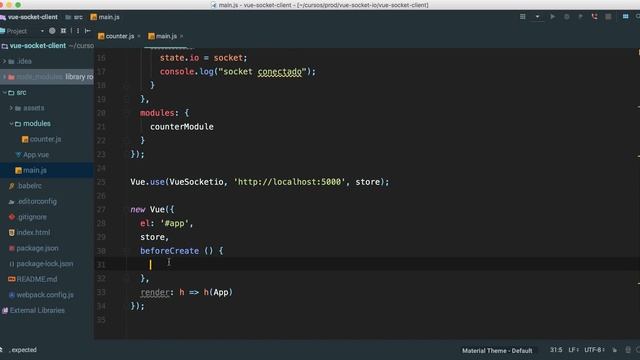Image resolution: width=640 pixels, height=360 pixels.
Task: Click cursor position 31:5 in status bar
Action: coord(556,350)
